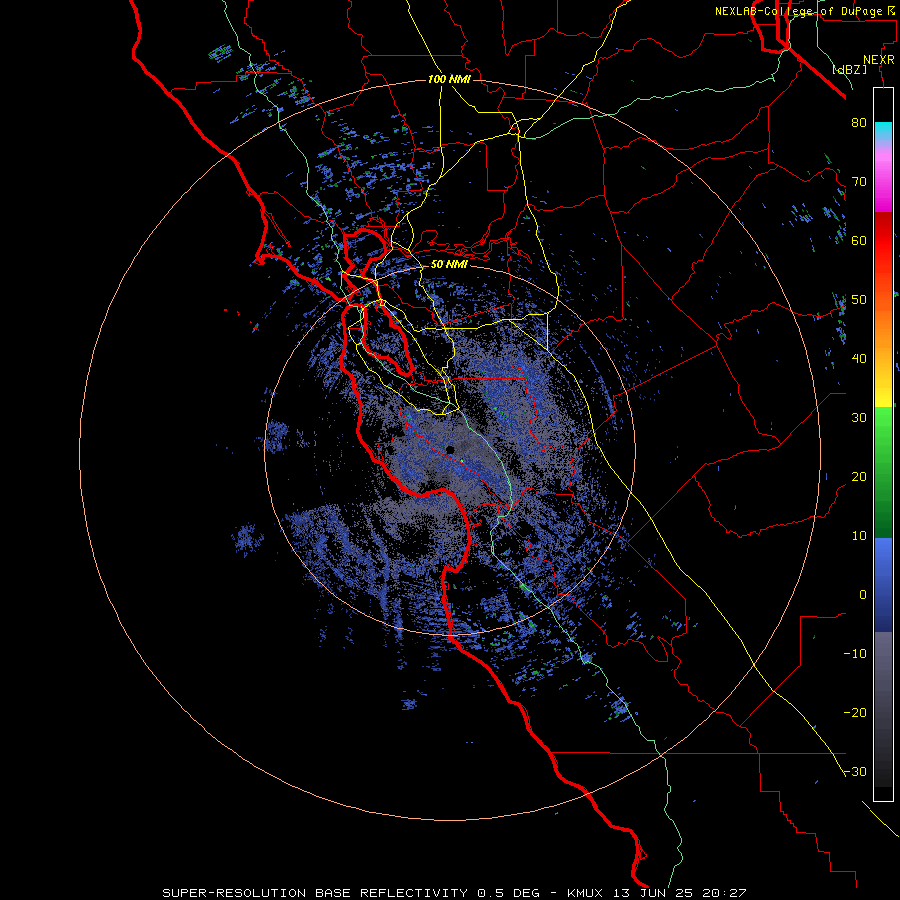Click the 0.5 DEG elevation text in caption

(x=508, y=893)
